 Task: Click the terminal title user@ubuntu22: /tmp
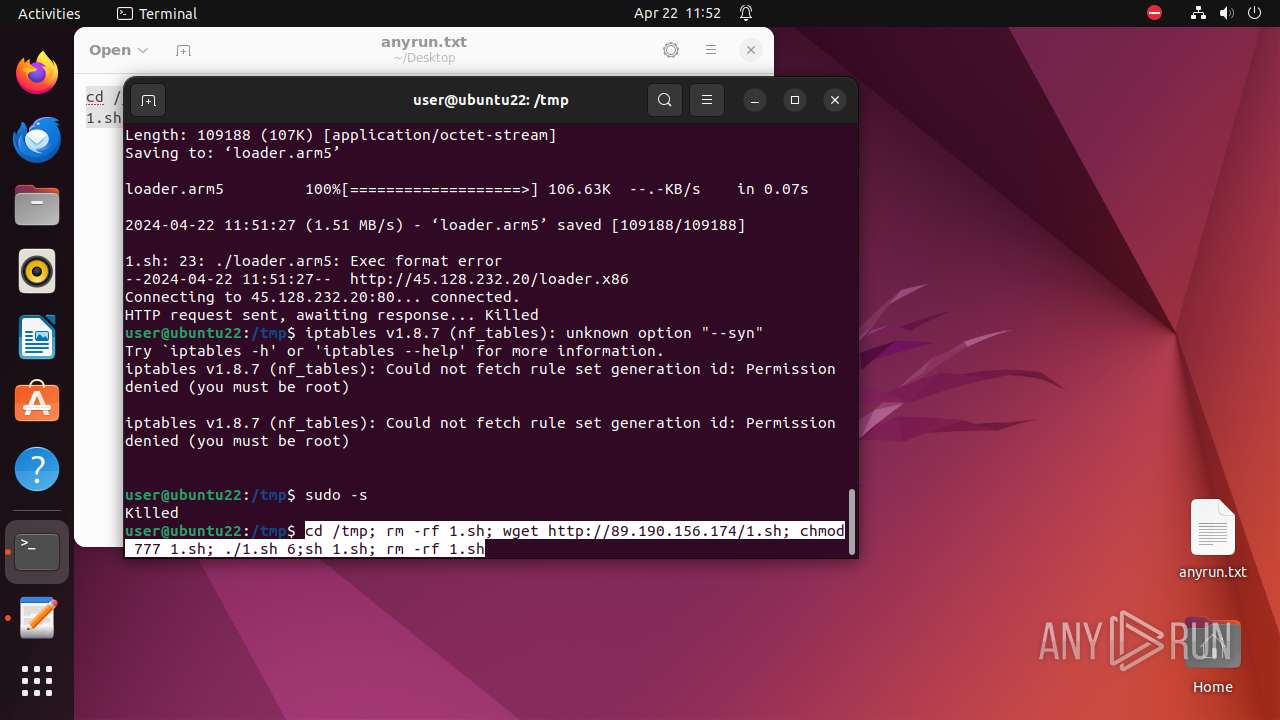point(491,100)
